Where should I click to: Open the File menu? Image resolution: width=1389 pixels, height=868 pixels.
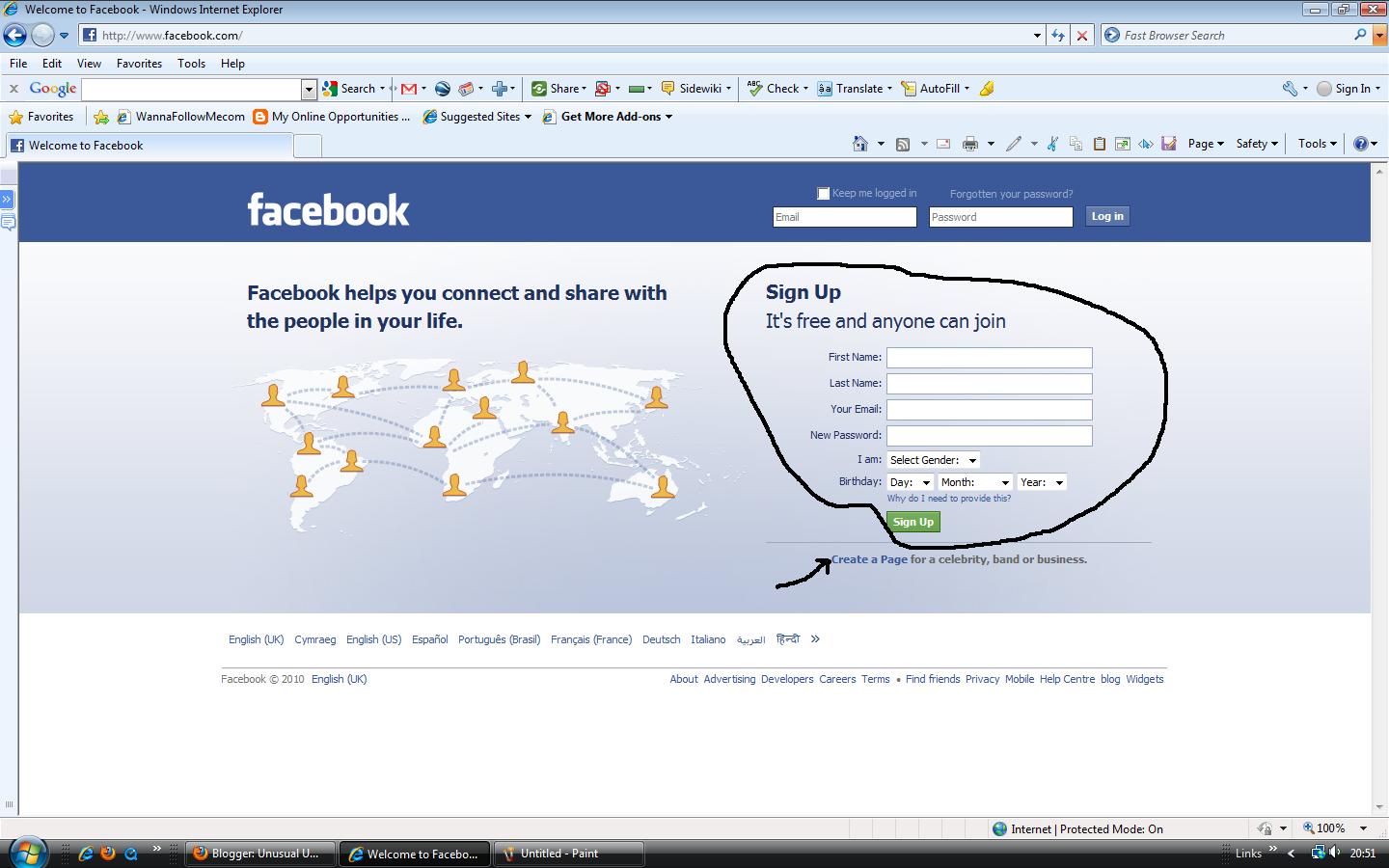[18, 64]
